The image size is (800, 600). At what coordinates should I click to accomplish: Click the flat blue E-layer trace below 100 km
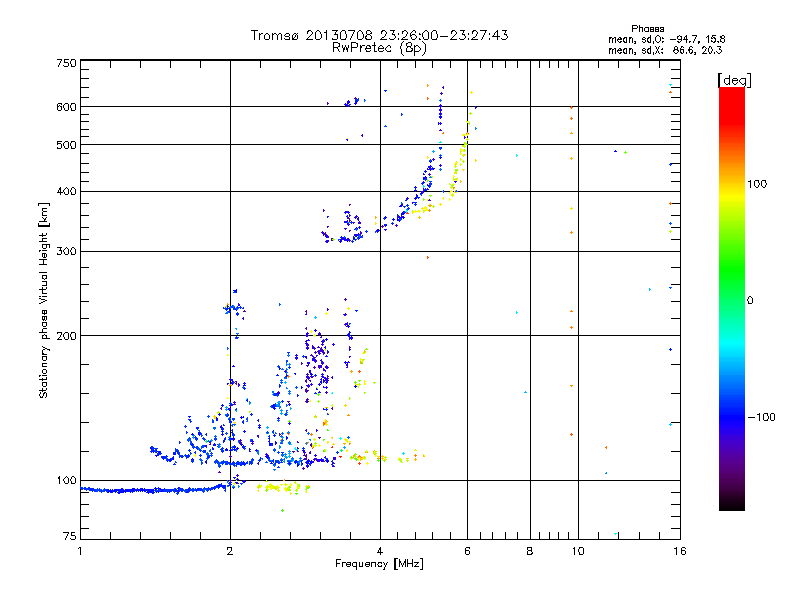pos(153,490)
